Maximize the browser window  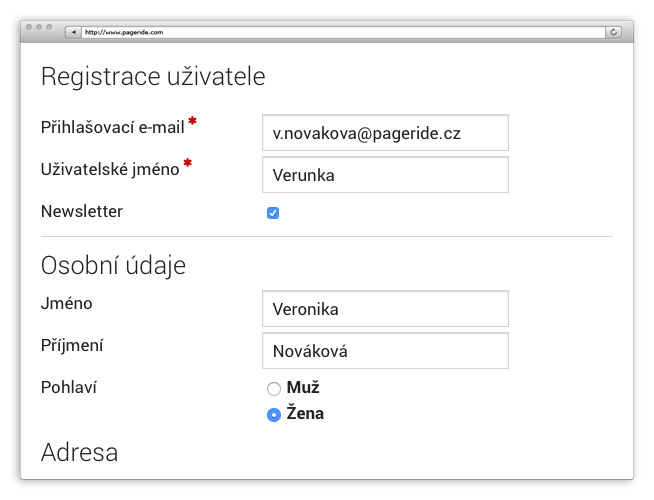click(x=49, y=27)
